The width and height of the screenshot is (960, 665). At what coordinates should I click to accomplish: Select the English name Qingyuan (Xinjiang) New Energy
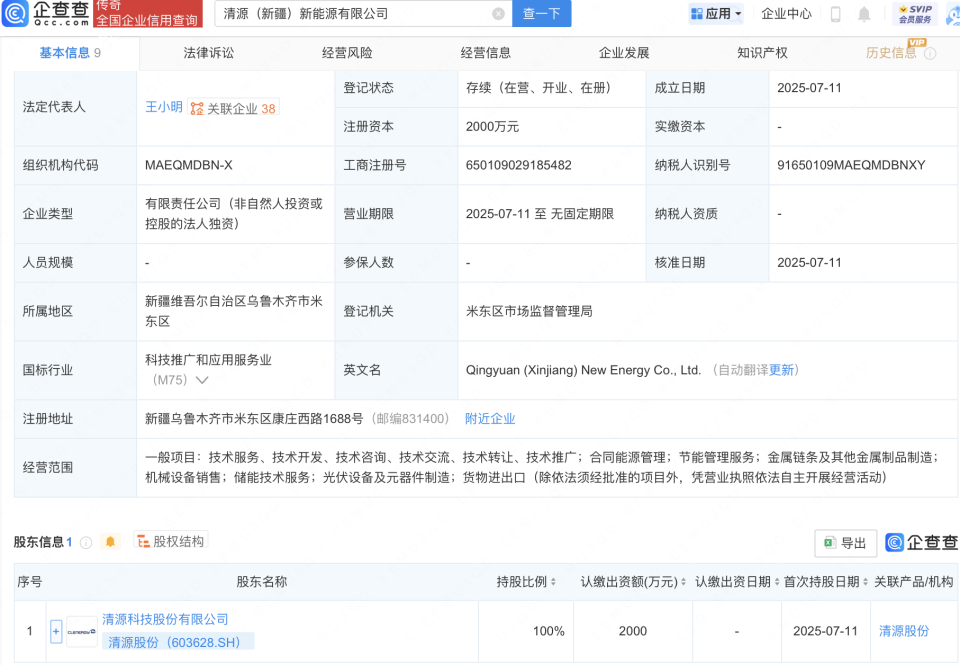(583, 370)
